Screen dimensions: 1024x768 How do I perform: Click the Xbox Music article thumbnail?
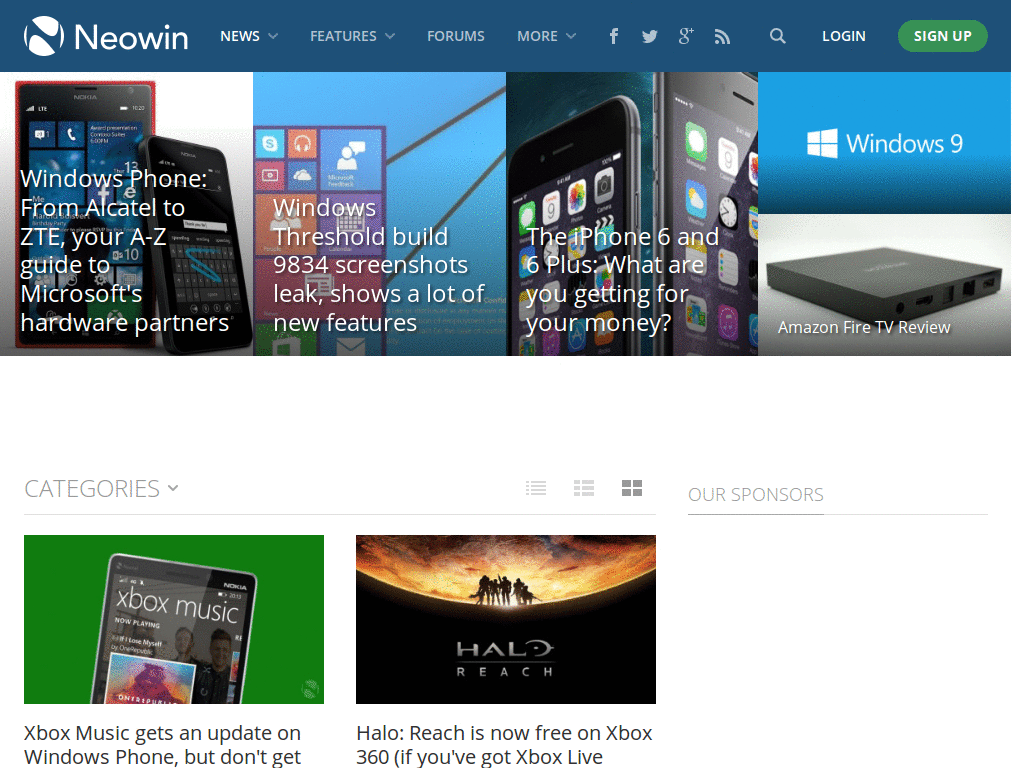click(174, 619)
